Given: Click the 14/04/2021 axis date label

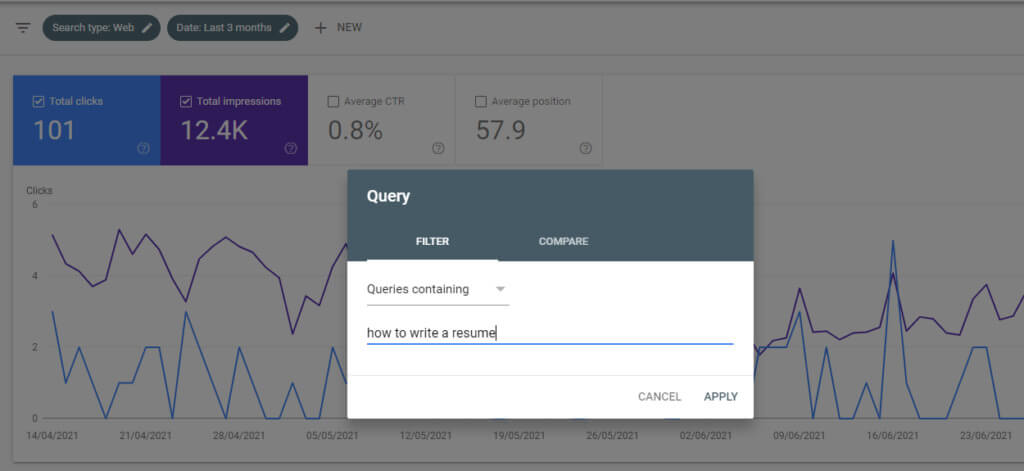Looking at the screenshot, I should click(x=52, y=435).
